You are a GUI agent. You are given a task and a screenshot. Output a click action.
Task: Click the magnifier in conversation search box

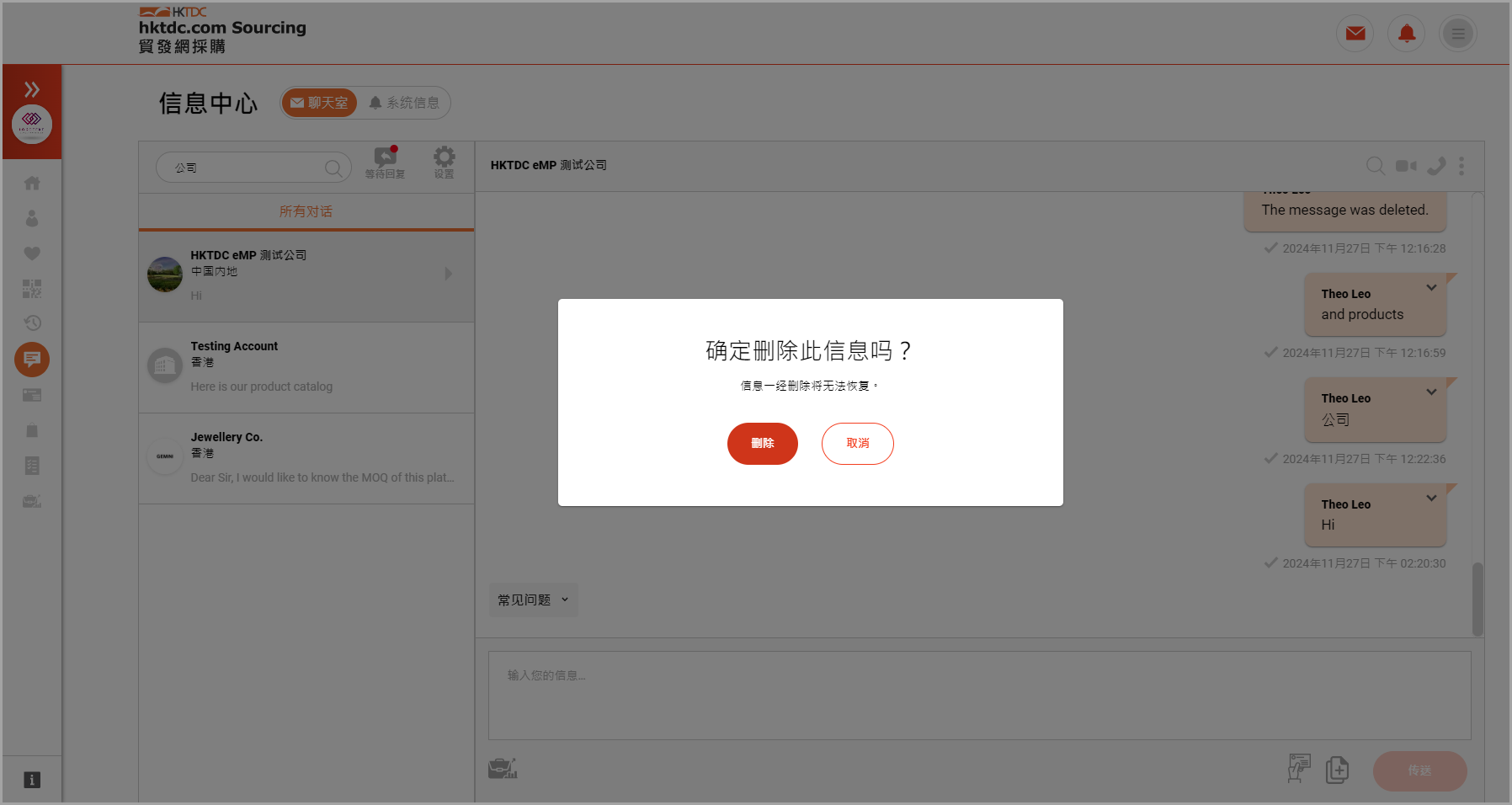pos(333,168)
